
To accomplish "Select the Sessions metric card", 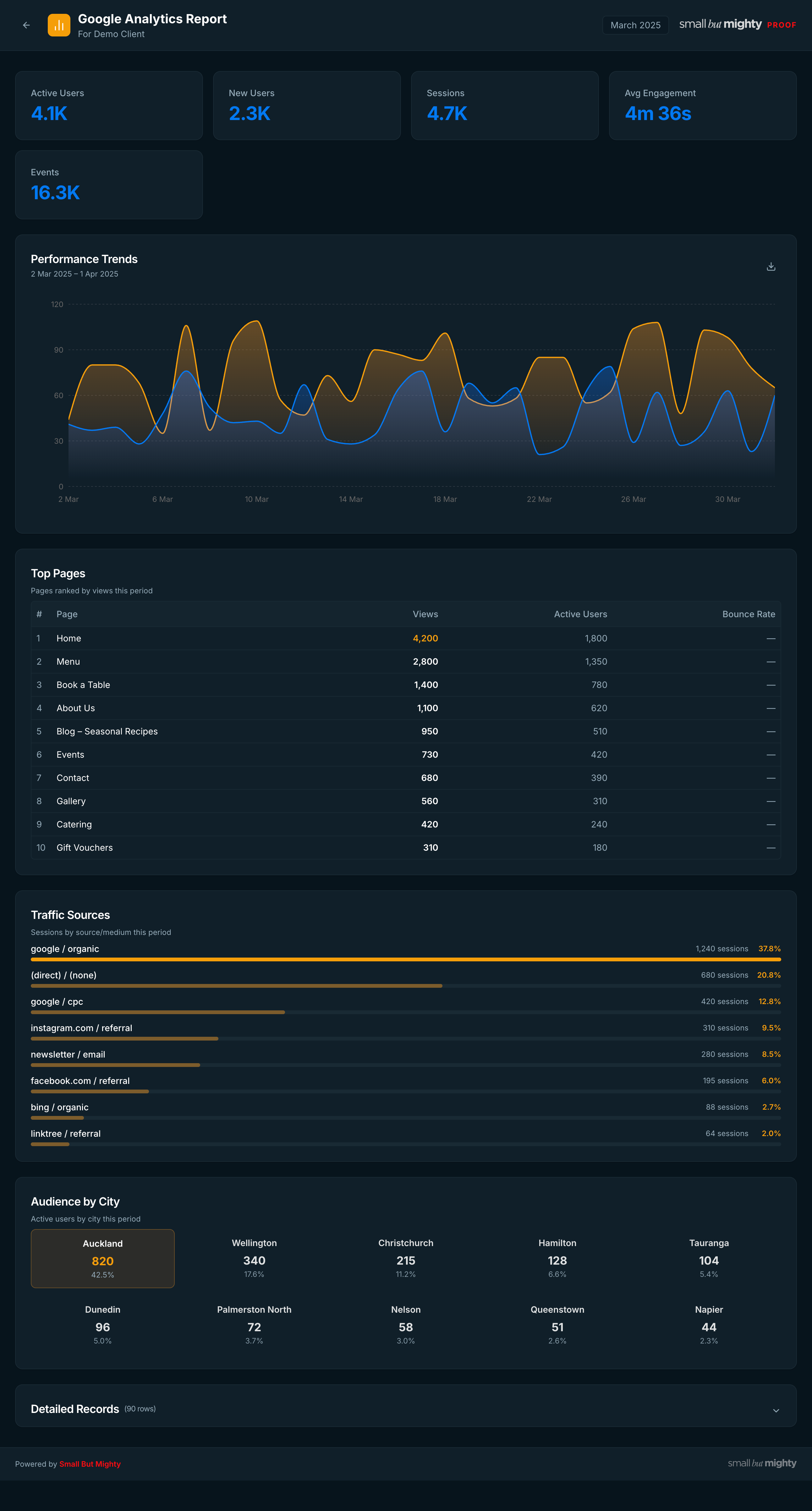I will 505,106.
